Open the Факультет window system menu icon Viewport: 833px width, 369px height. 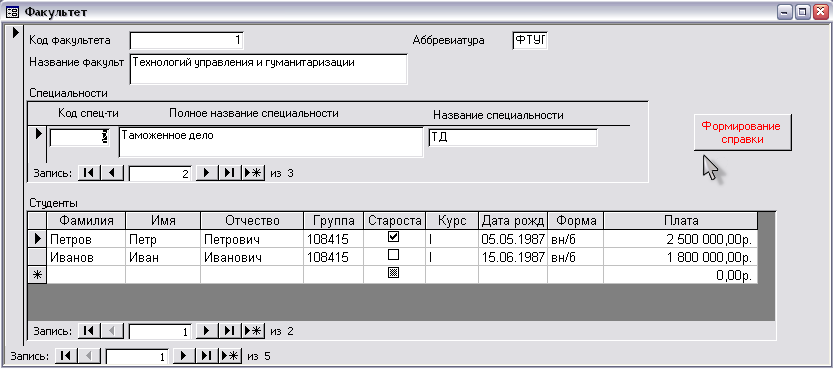pos(12,12)
